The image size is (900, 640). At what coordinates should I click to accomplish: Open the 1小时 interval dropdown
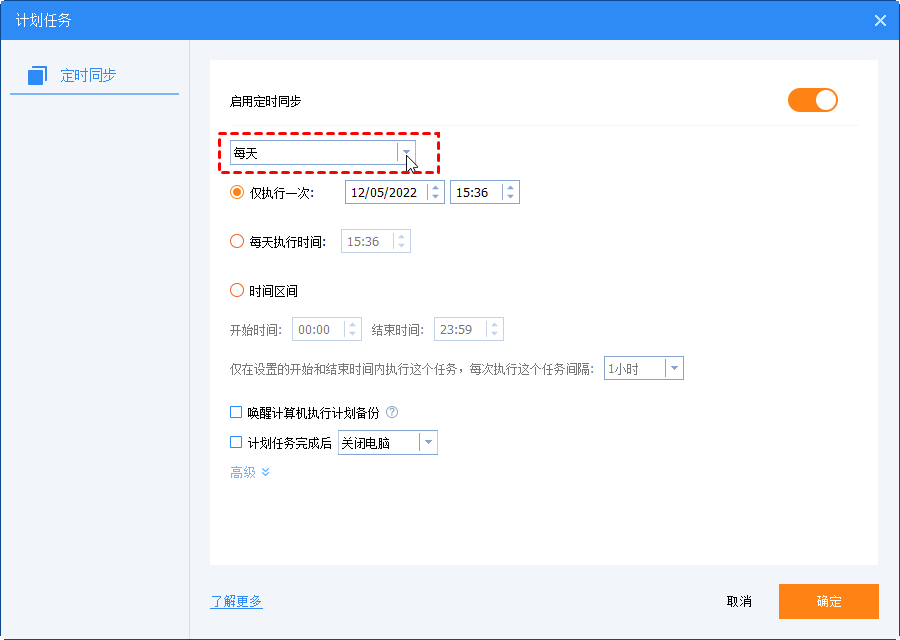tap(643, 369)
